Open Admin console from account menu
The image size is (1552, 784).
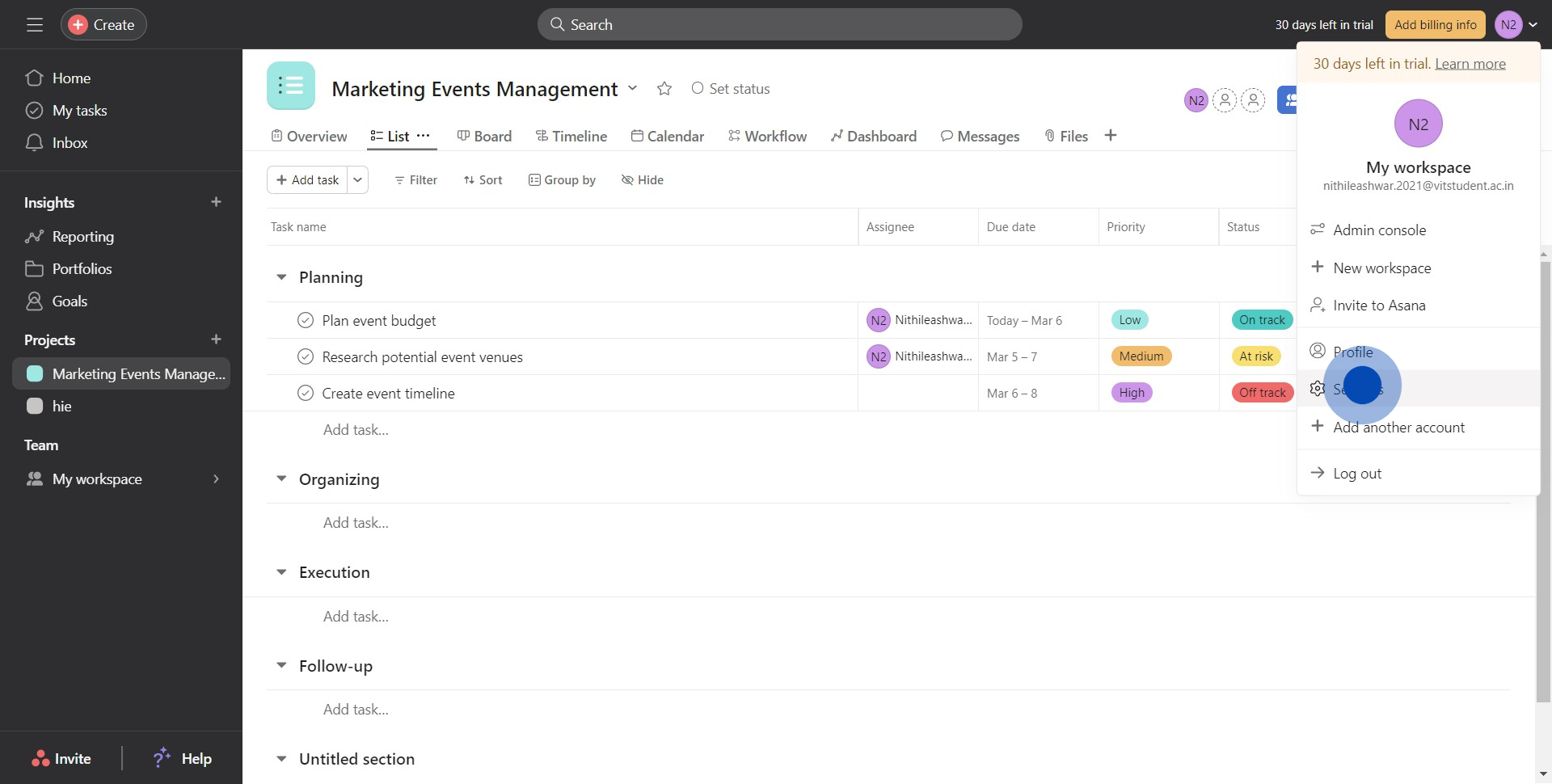point(1379,230)
